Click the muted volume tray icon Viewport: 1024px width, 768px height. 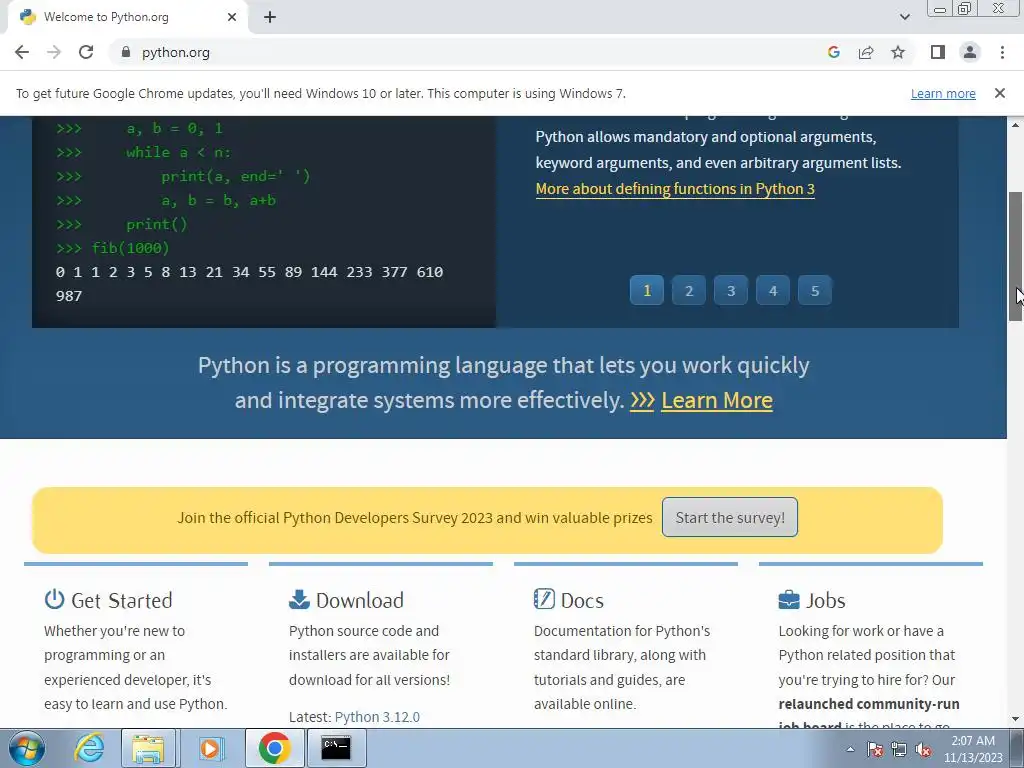[x=923, y=749]
